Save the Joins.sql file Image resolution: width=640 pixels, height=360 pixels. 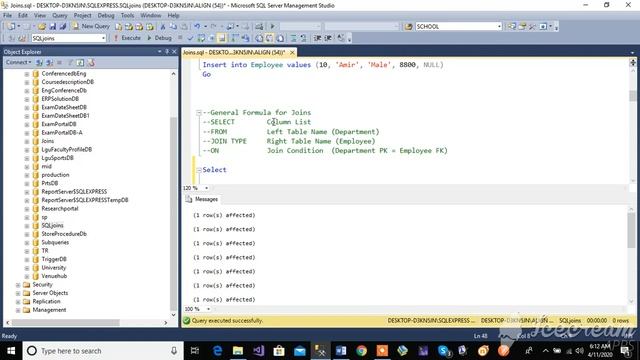coord(53,27)
